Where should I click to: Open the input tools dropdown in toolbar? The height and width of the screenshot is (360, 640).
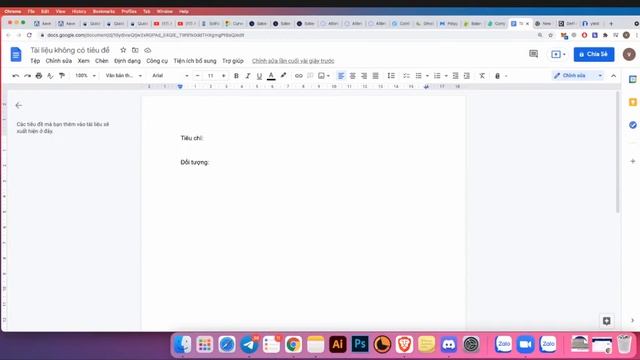point(501,76)
